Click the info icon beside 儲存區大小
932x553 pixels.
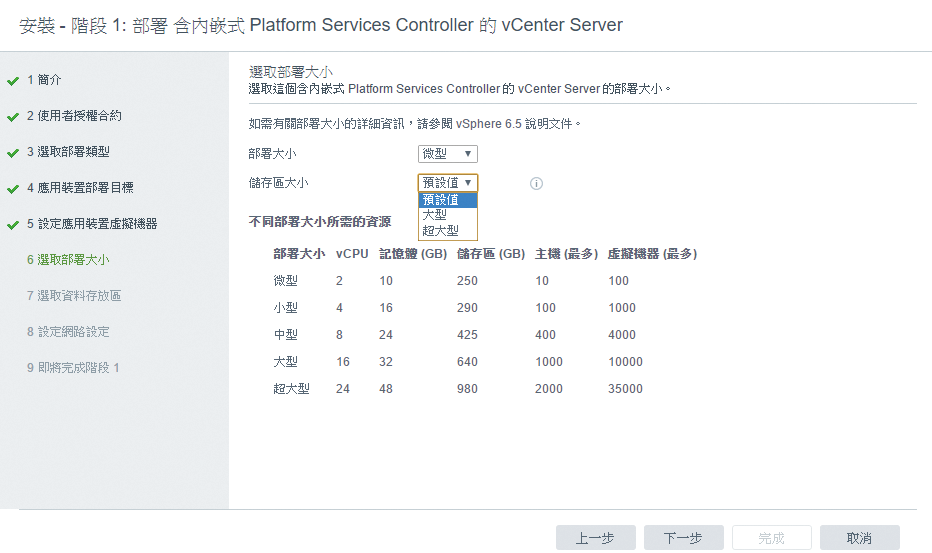[536, 183]
